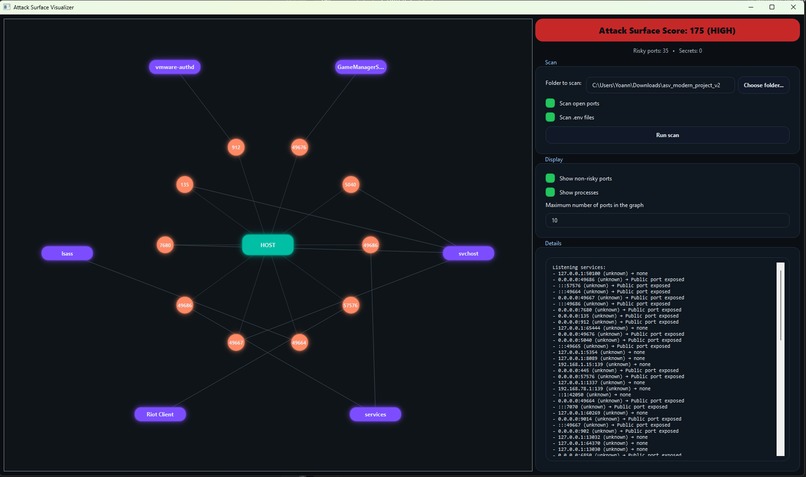The height and width of the screenshot is (477, 806).
Task: Click the 'Risky ports: 35' summary text
Action: tap(651, 51)
